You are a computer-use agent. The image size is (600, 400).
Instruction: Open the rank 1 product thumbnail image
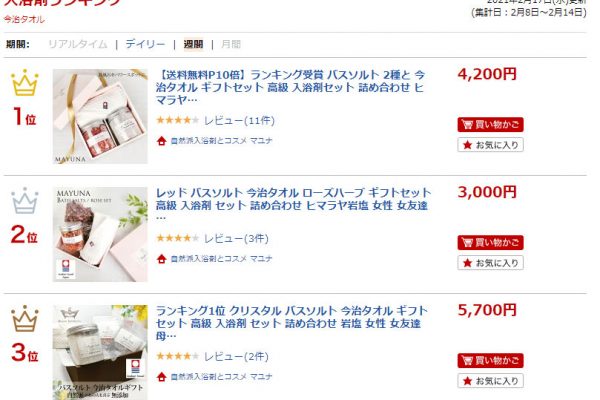click(x=100, y=116)
